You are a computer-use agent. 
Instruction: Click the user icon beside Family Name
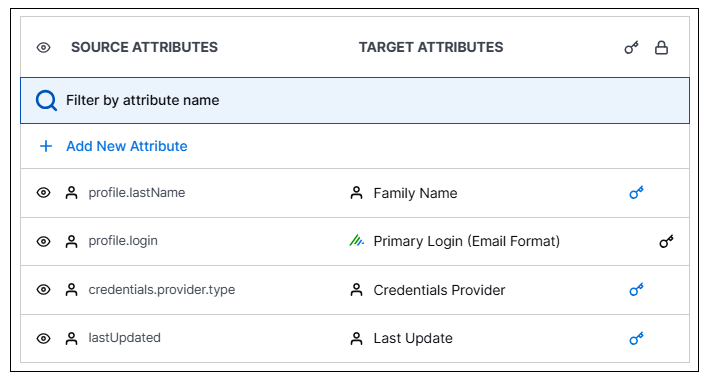click(x=356, y=193)
